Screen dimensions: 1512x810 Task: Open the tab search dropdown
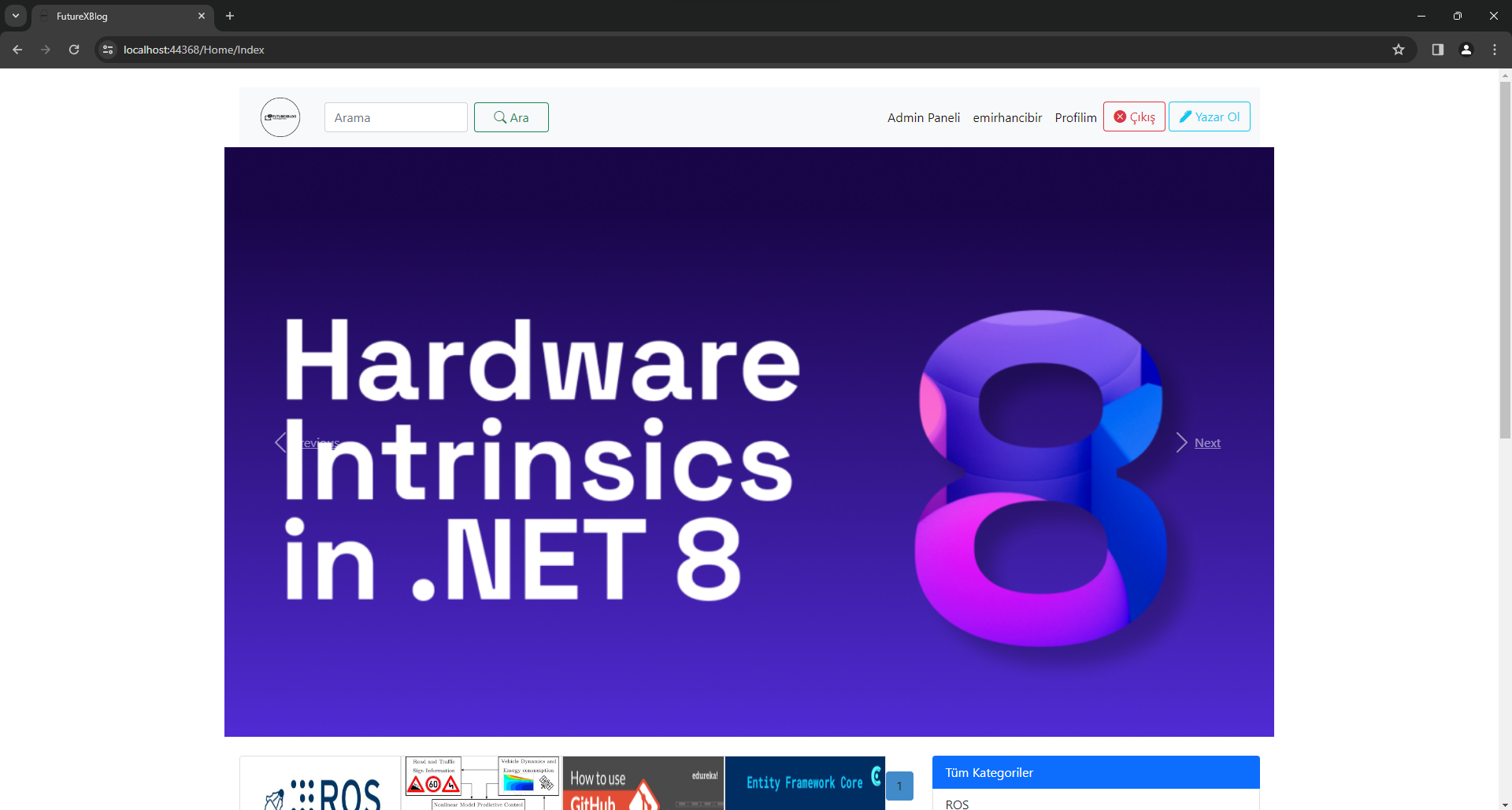coord(16,16)
